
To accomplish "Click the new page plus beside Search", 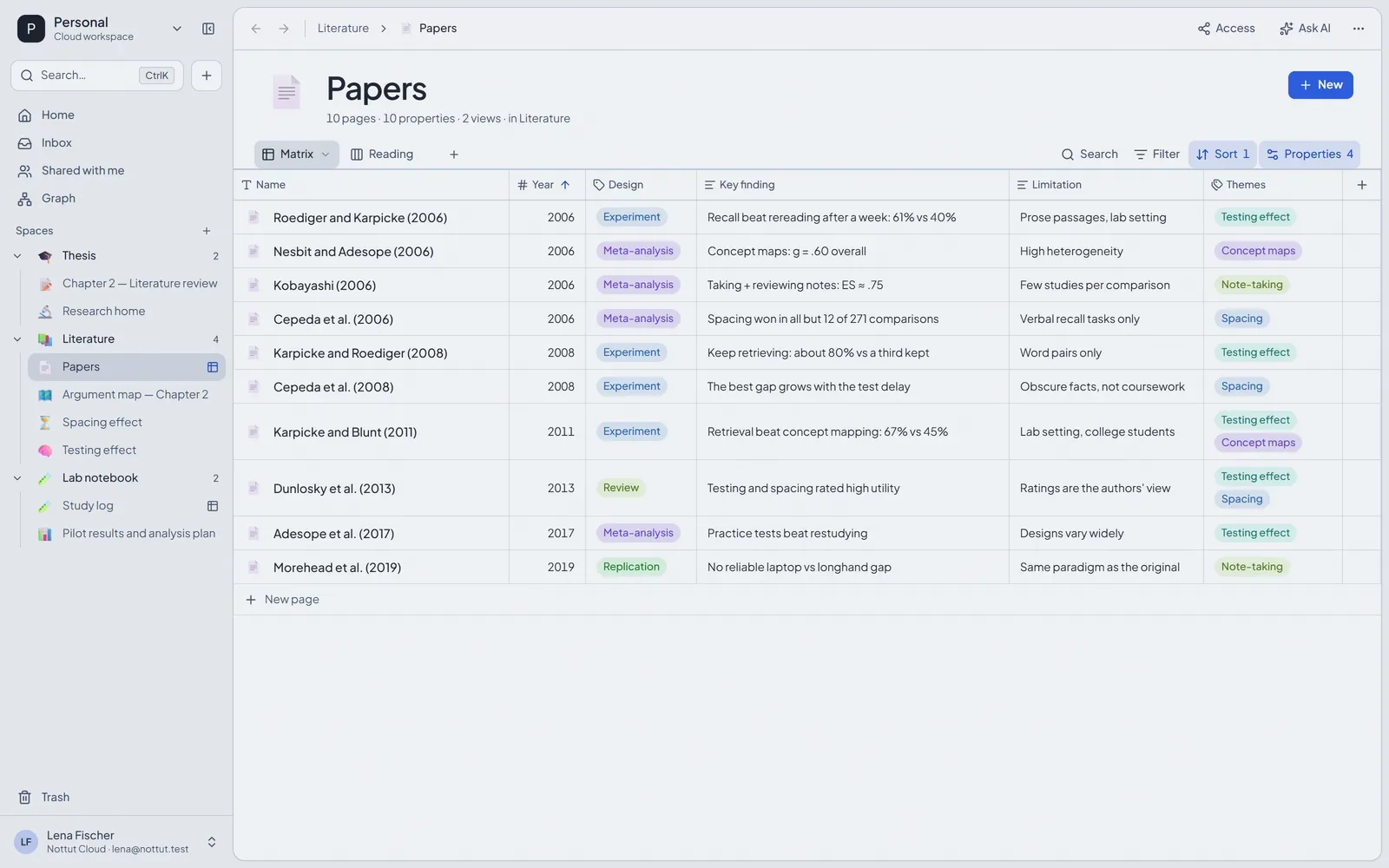I will 207,76.
